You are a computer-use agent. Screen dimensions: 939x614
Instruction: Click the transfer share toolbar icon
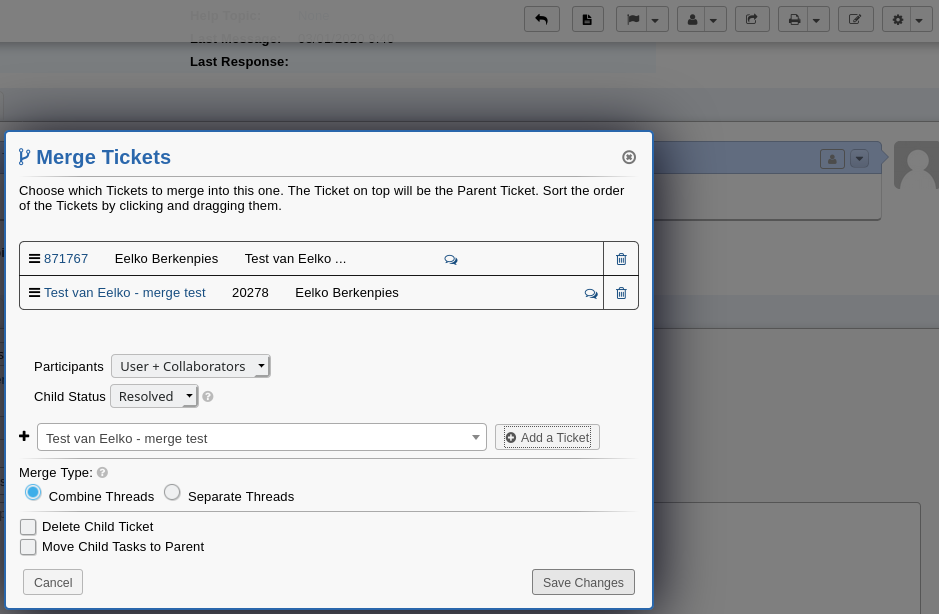(x=752, y=19)
